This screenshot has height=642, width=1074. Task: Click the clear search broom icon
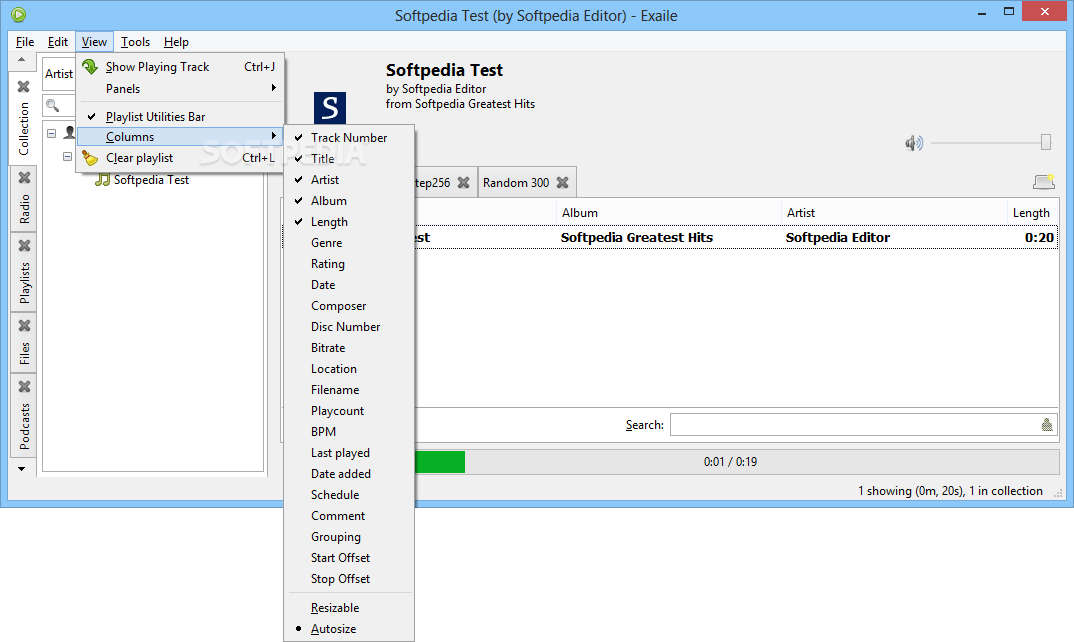click(x=1047, y=425)
